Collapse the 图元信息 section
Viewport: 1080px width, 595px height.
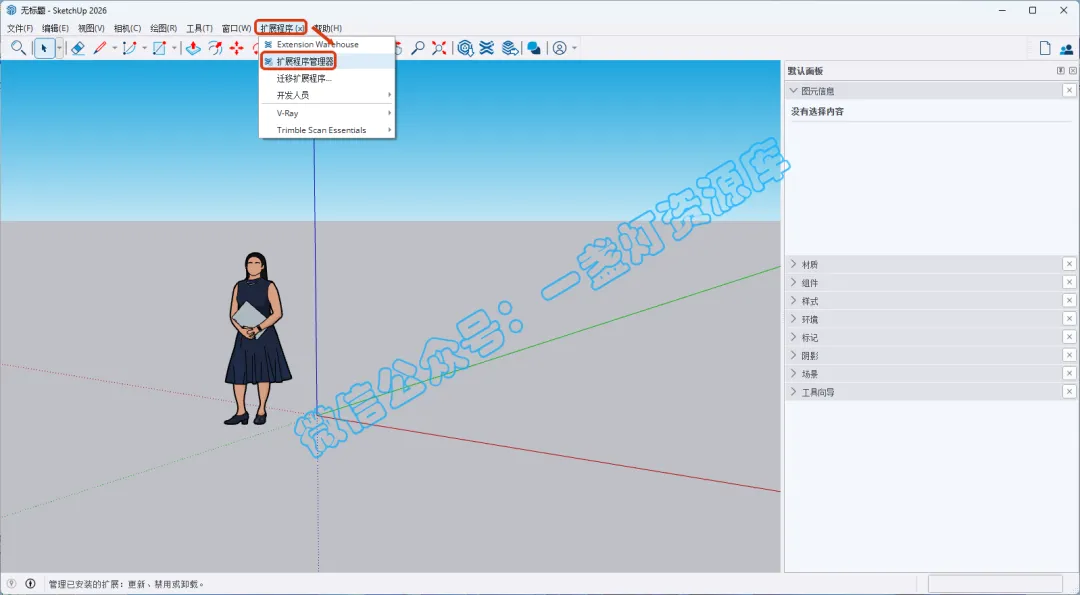coord(793,91)
